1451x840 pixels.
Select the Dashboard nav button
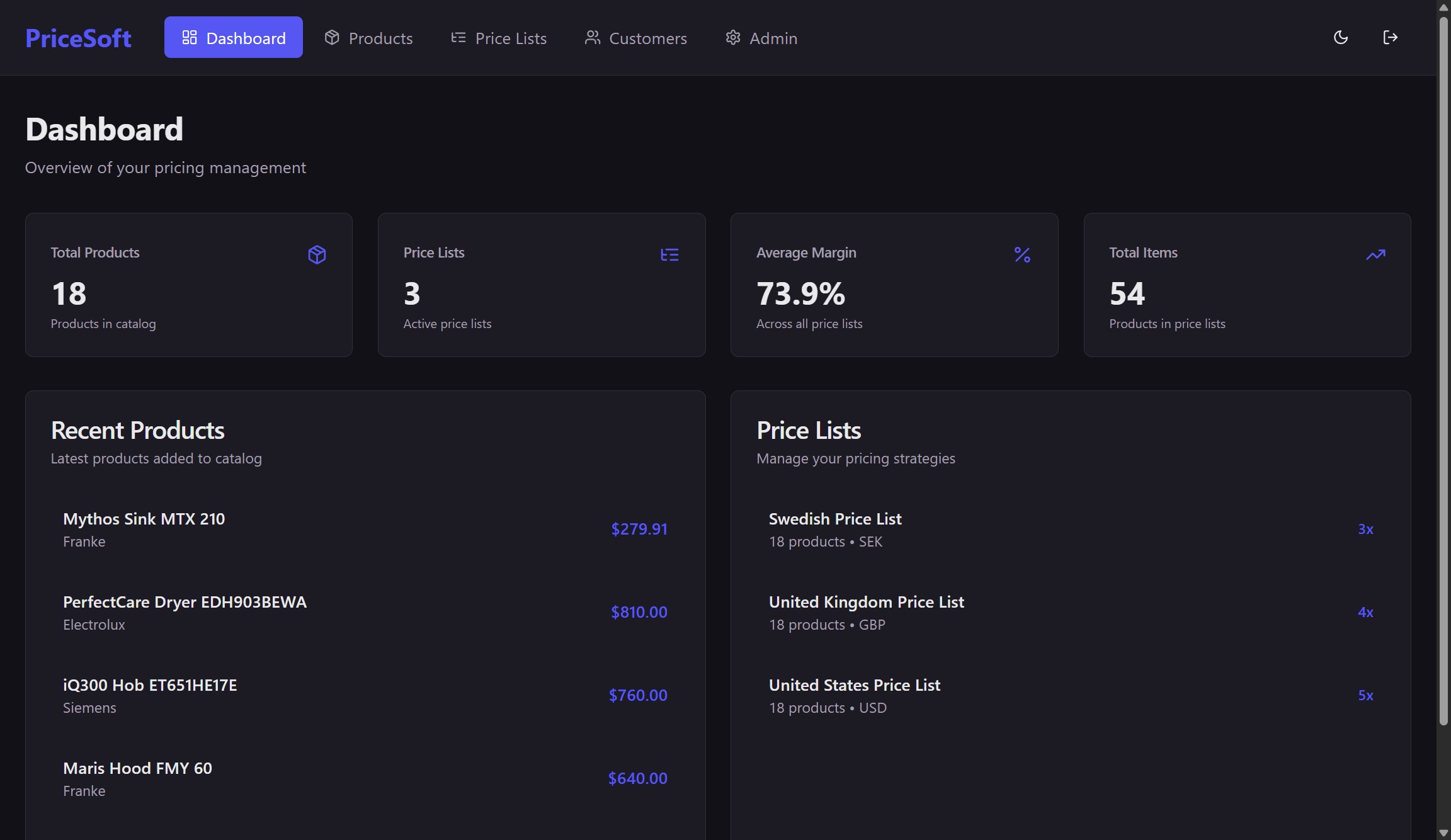click(x=234, y=38)
